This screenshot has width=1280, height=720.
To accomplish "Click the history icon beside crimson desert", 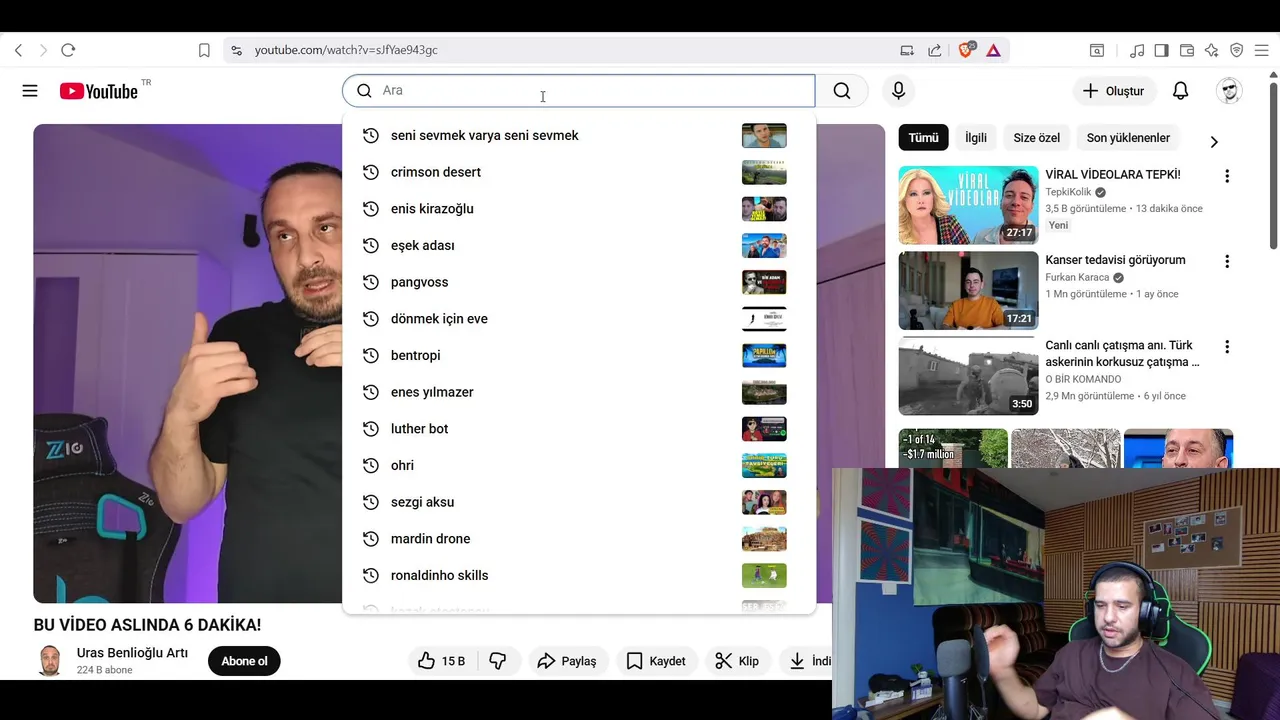I will (x=370, y=172).
